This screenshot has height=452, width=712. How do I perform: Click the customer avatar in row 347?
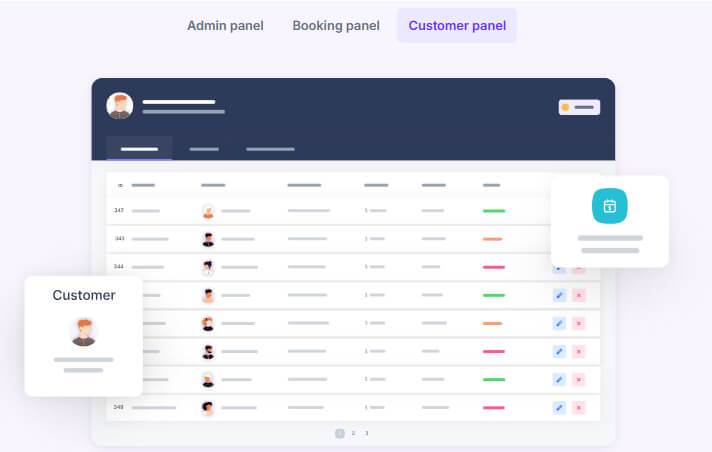(x=208, y=211)
